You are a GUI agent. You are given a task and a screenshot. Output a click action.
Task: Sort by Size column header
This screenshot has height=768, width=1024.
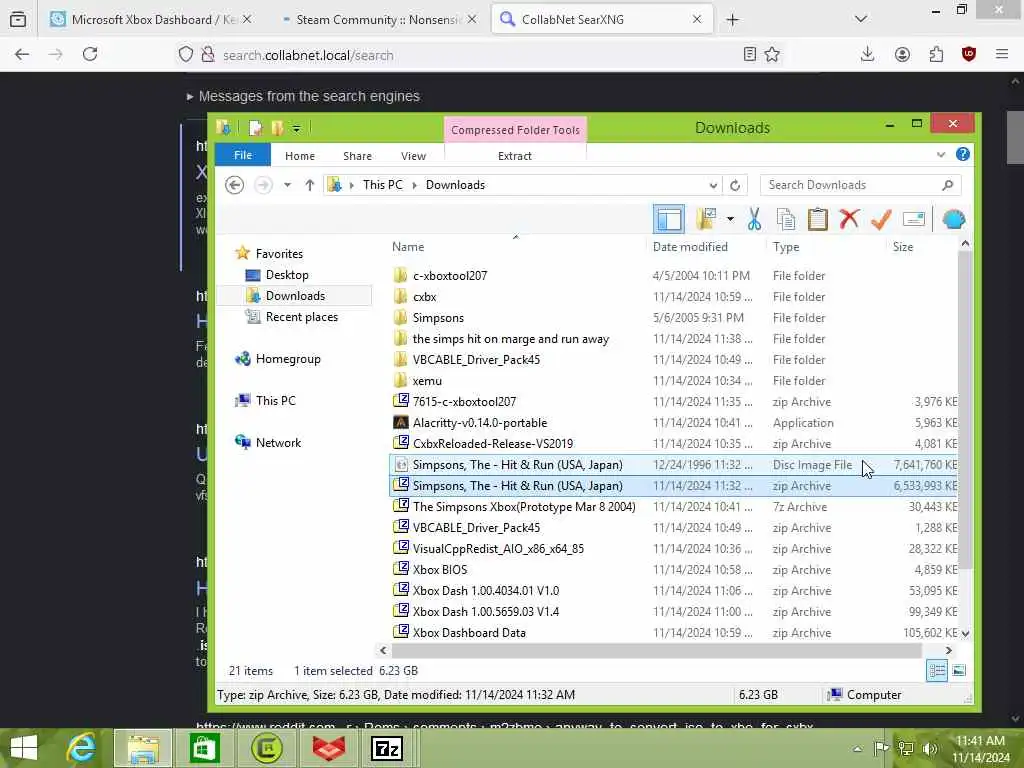click(903, 247)
